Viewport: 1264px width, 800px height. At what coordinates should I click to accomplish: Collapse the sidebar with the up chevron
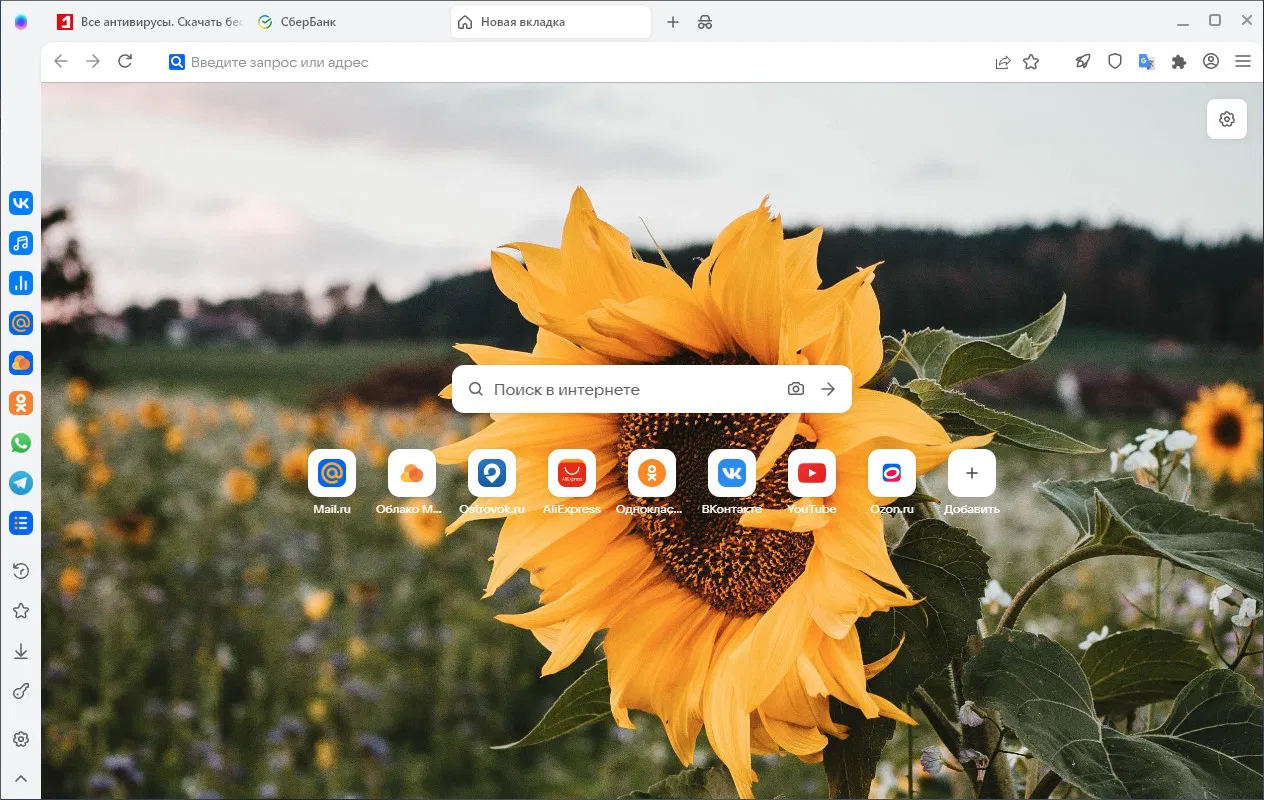(20, 778)
